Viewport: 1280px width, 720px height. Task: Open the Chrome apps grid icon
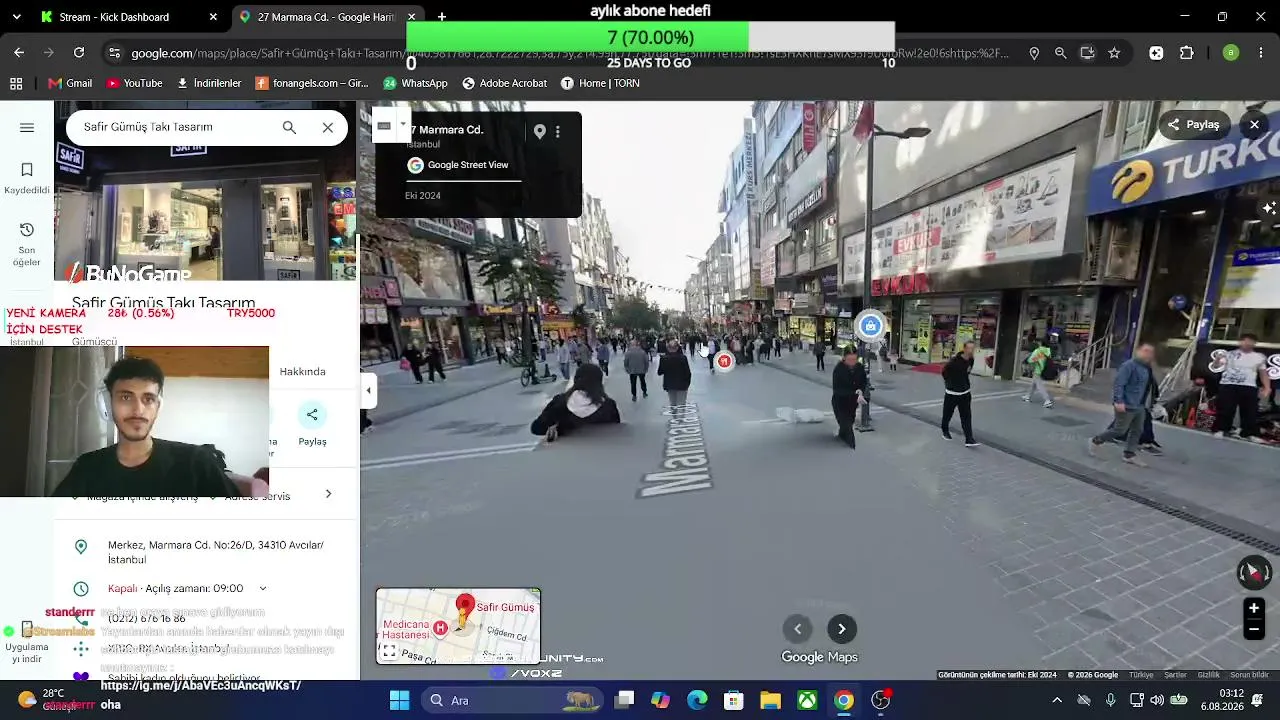click(16, 83)
